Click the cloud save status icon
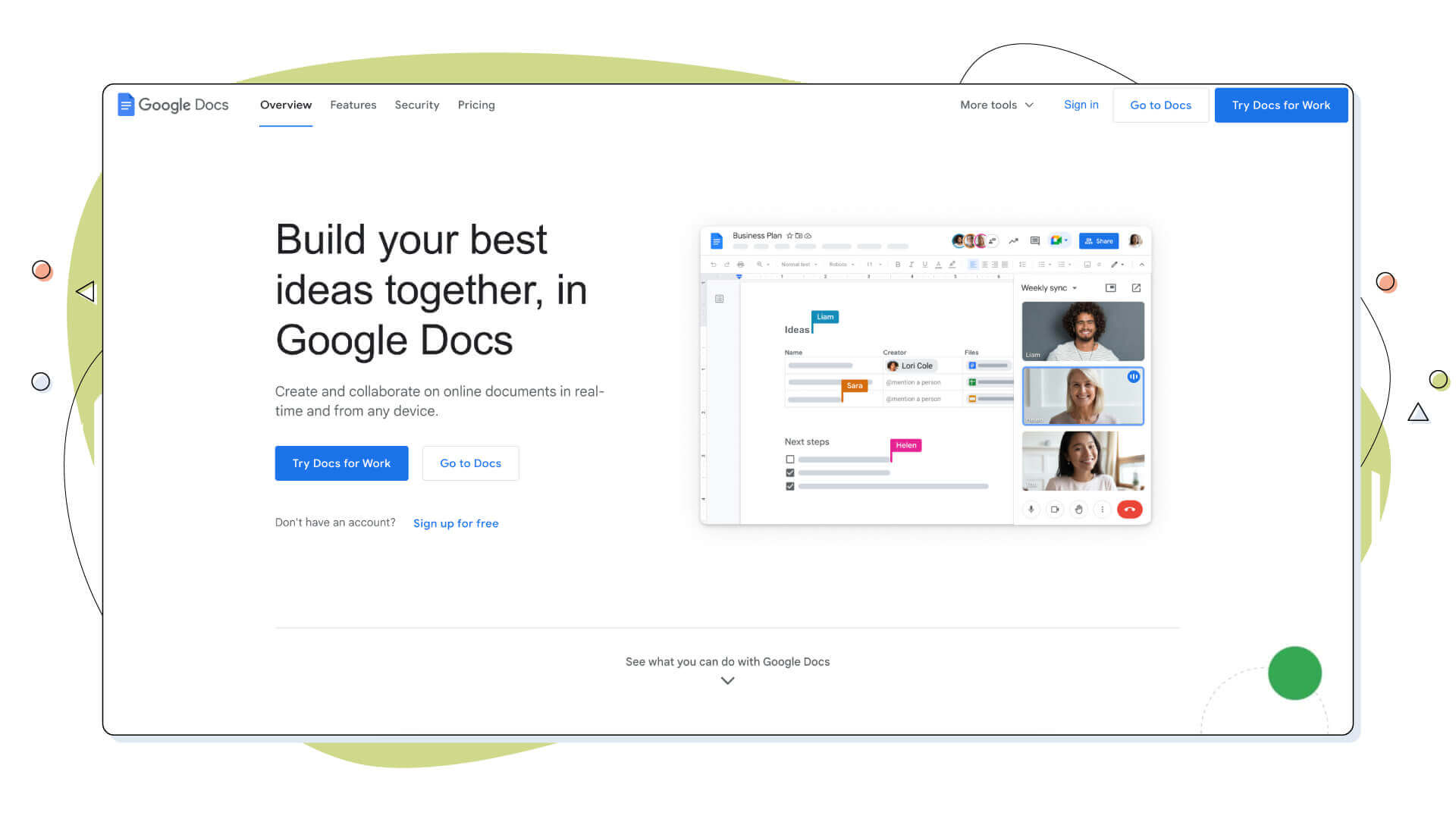Screen dimensions: 1456x819 coord(808,236)
